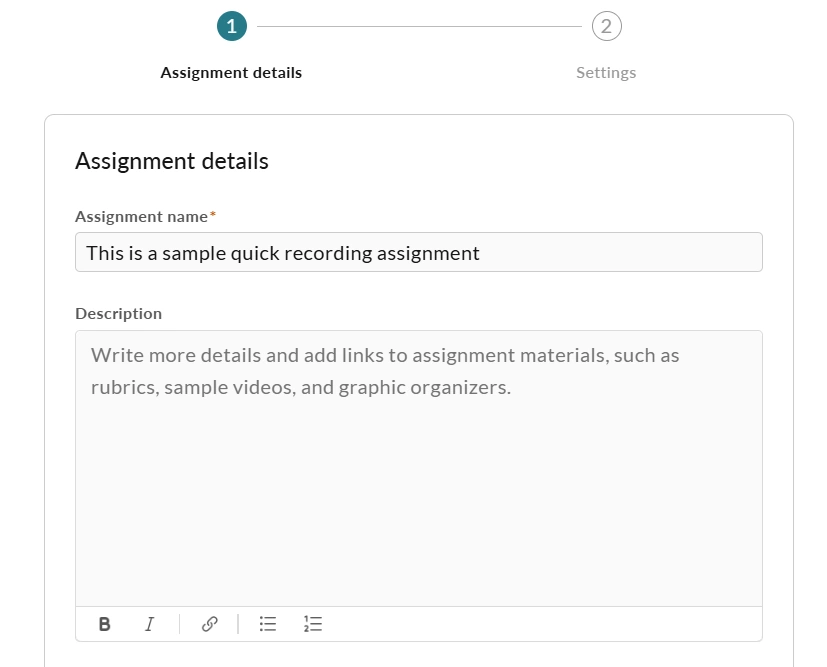
Task: Click the 'Assignment name' field label
Action: (141, 217)
